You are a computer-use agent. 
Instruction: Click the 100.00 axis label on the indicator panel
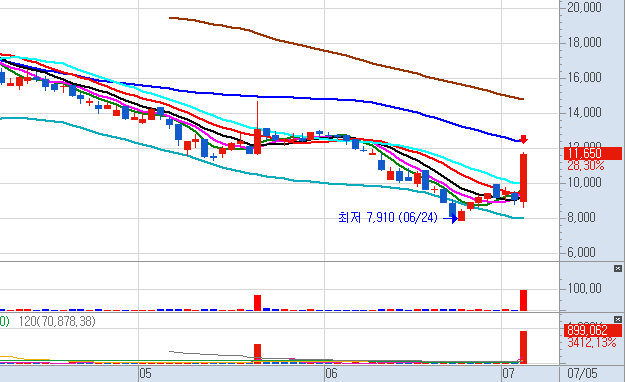pyautogui.click(x=584, y=288)
